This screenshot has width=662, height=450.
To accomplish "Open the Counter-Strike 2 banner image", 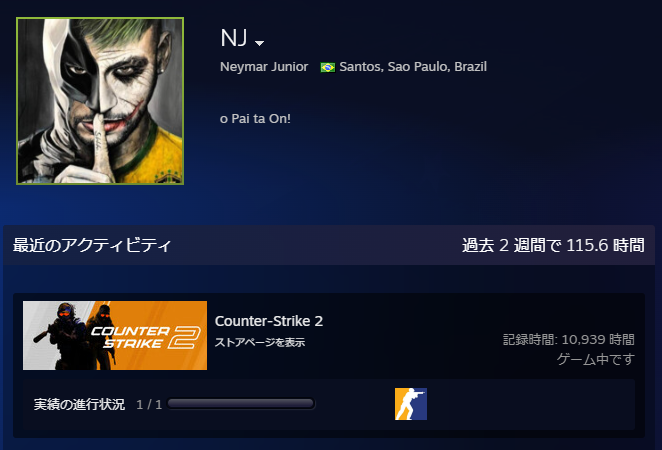I will pyautogui.click(x=115, y=336).
